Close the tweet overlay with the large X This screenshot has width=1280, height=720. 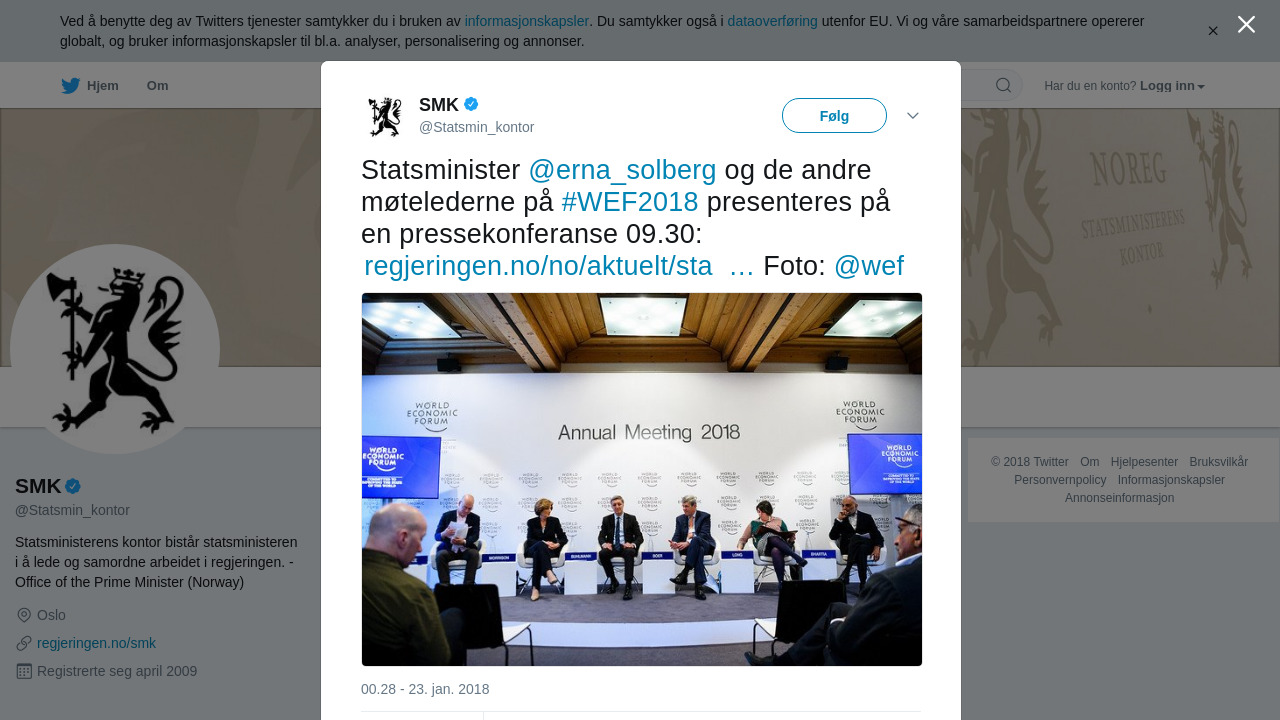tap(1246, 24)
